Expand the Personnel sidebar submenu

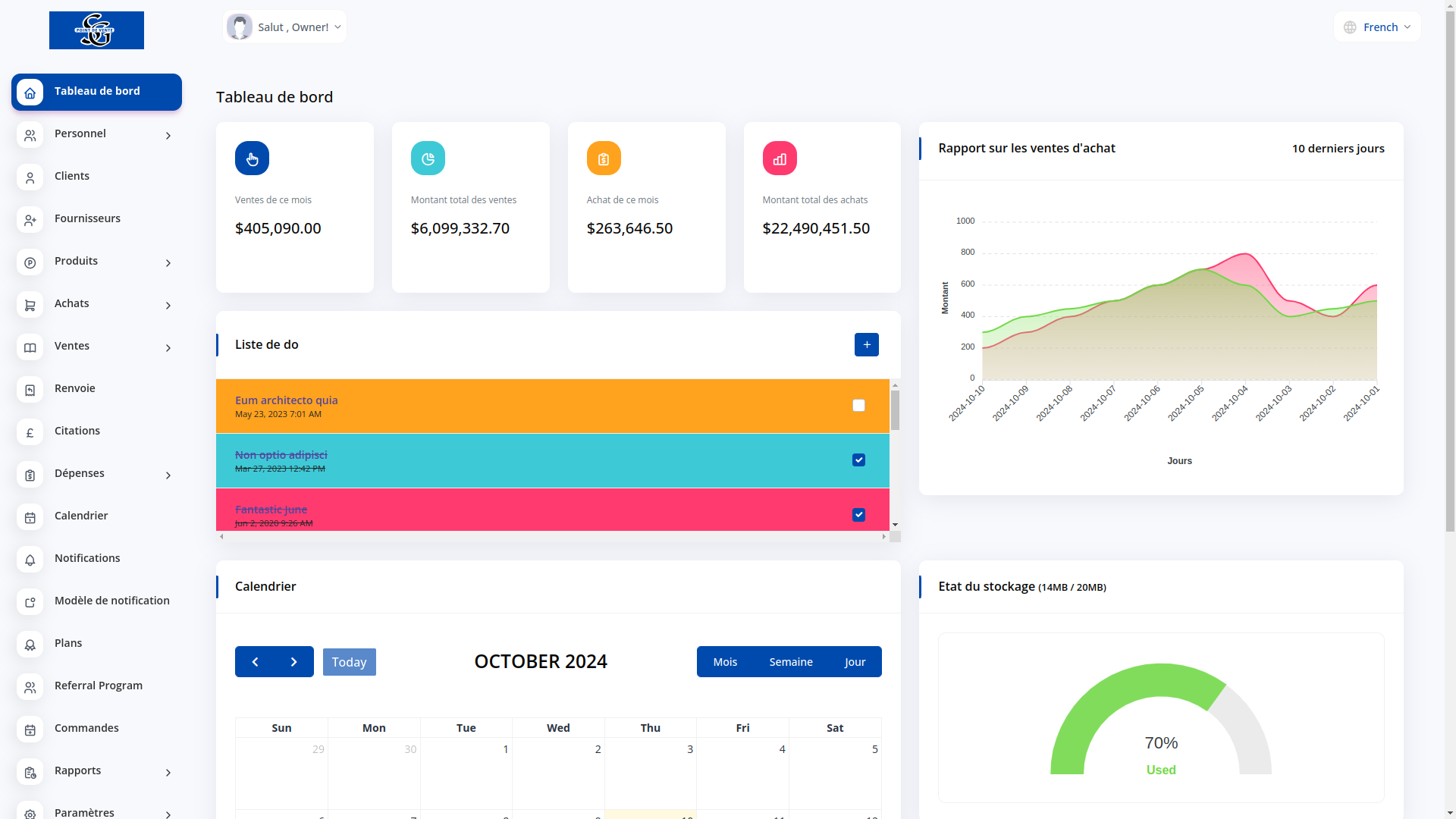click(168, 136)
